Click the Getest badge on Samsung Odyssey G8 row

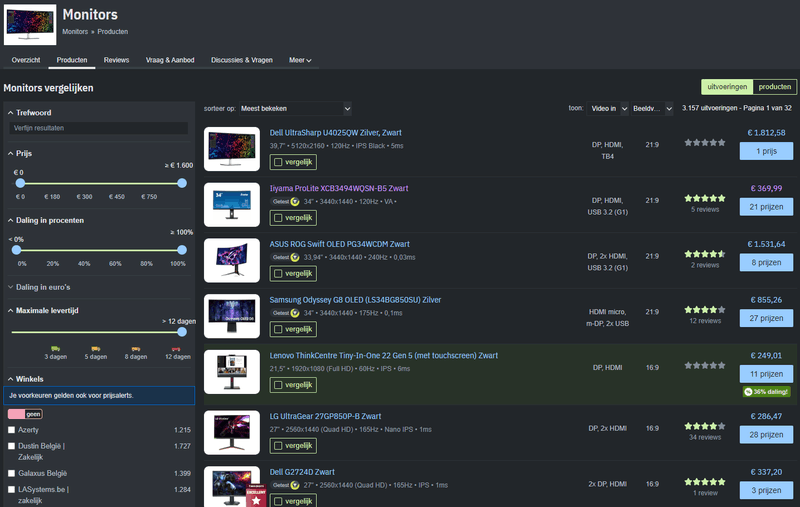pyautogui.click(x=285, y=313)
